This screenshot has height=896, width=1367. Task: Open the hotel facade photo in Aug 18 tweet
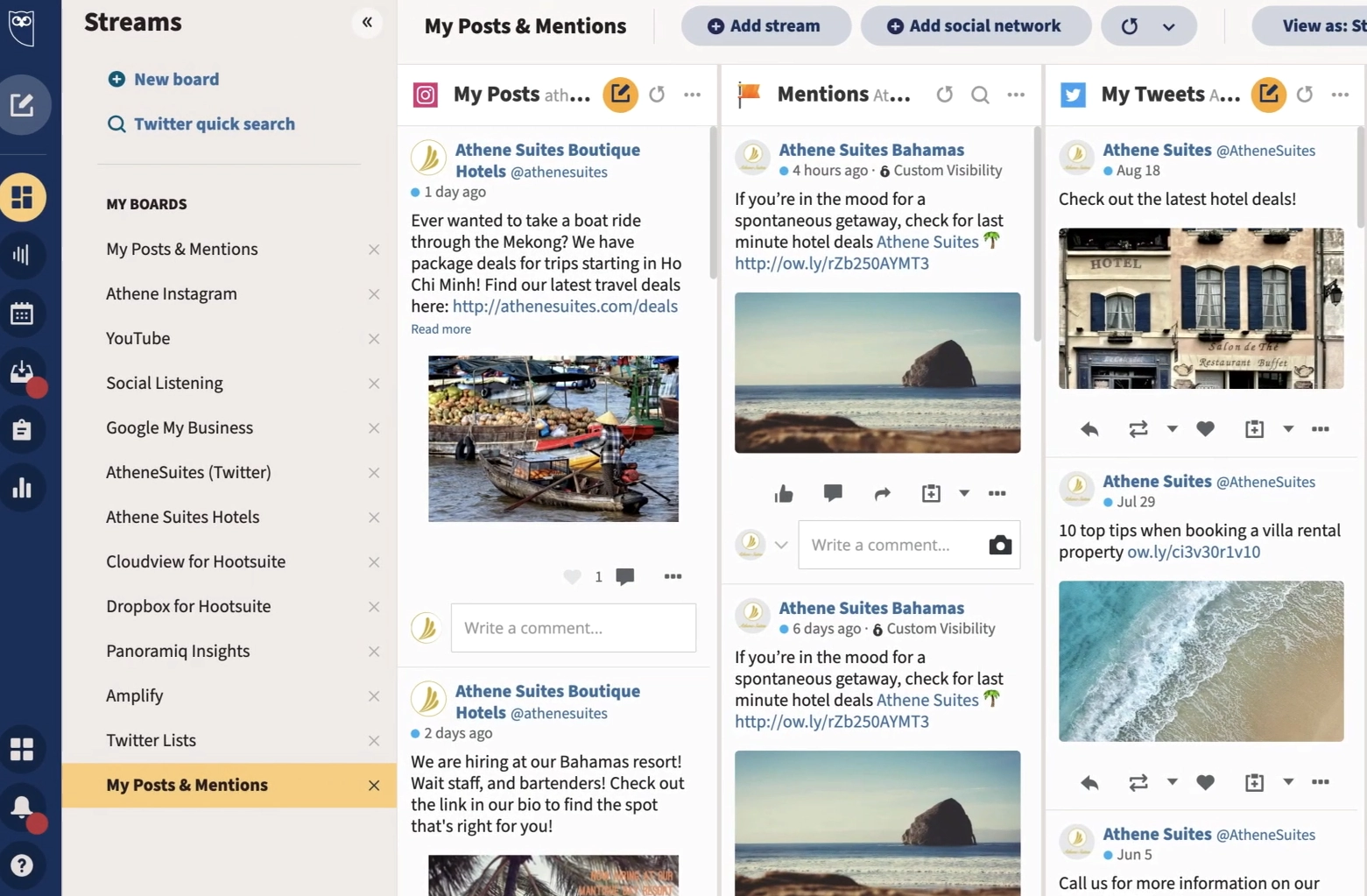tap(1201, 308)
